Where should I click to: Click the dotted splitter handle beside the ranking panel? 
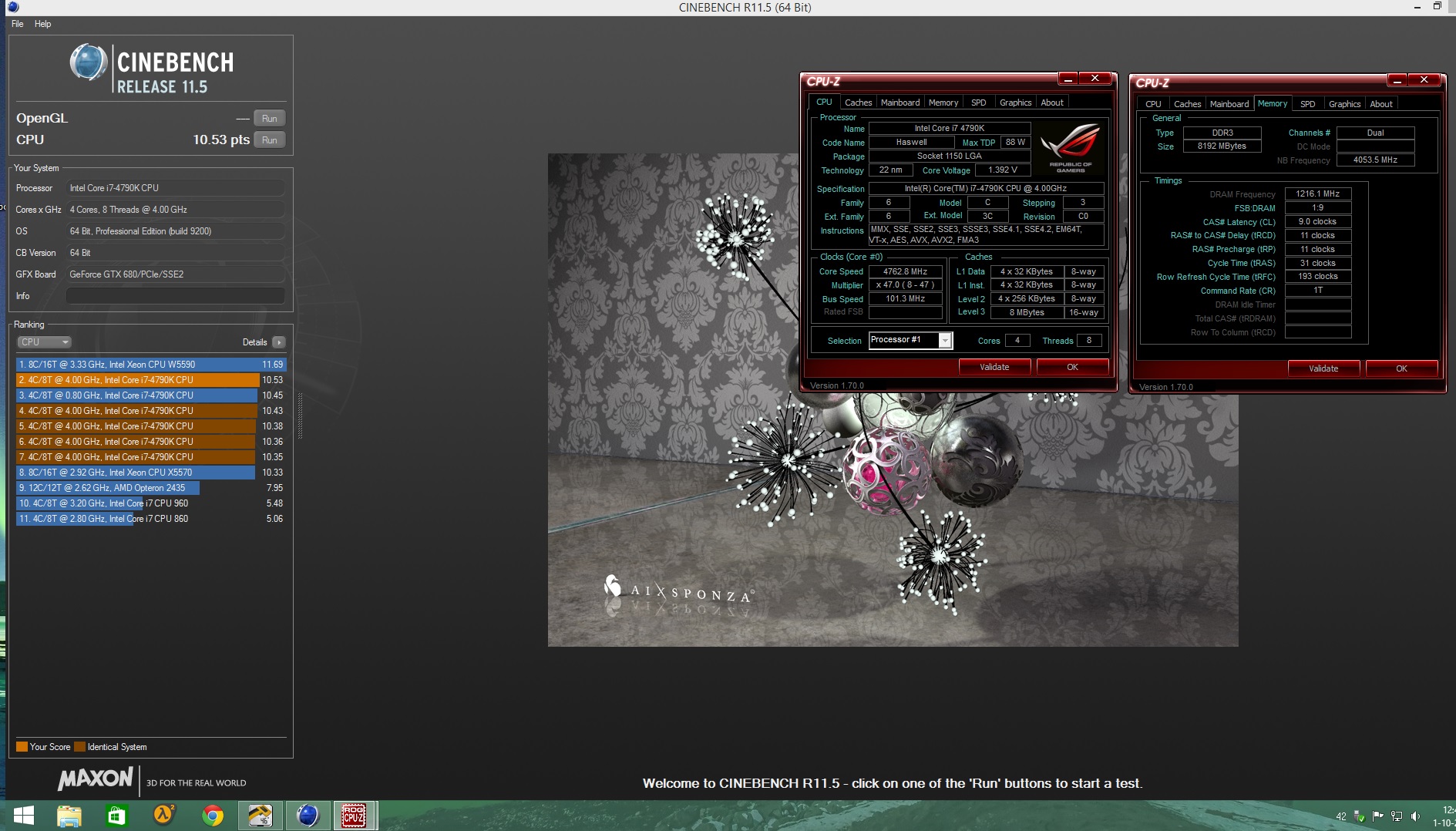[x=300, y=416]
